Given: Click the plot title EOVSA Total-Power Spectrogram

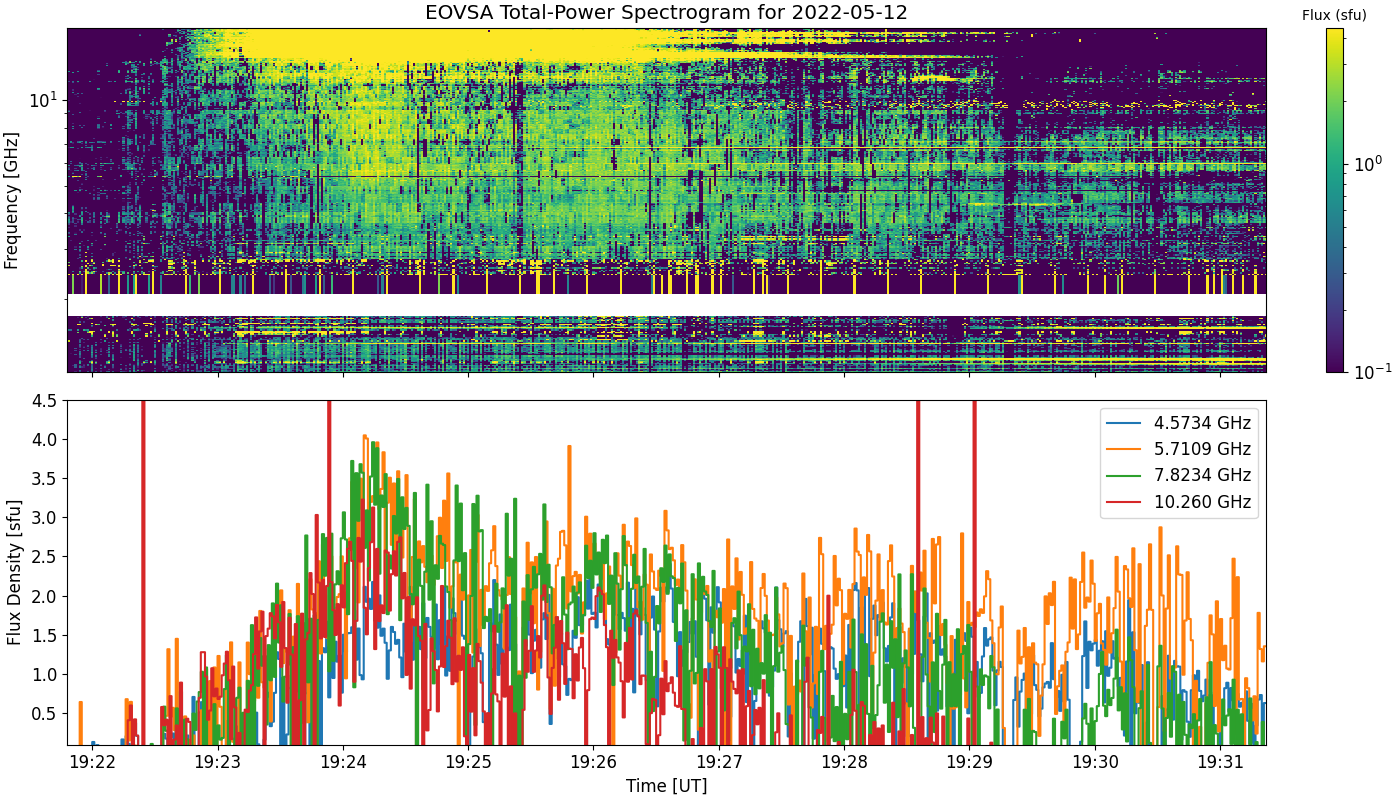Looking at the screenshot, I should (x=666, y=13).
